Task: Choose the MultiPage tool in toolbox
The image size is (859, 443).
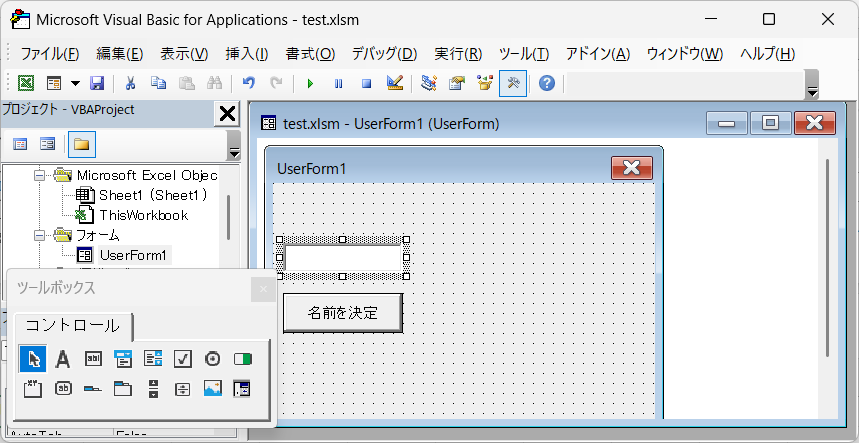Action: pyautogui.click(x=123, y=389)
